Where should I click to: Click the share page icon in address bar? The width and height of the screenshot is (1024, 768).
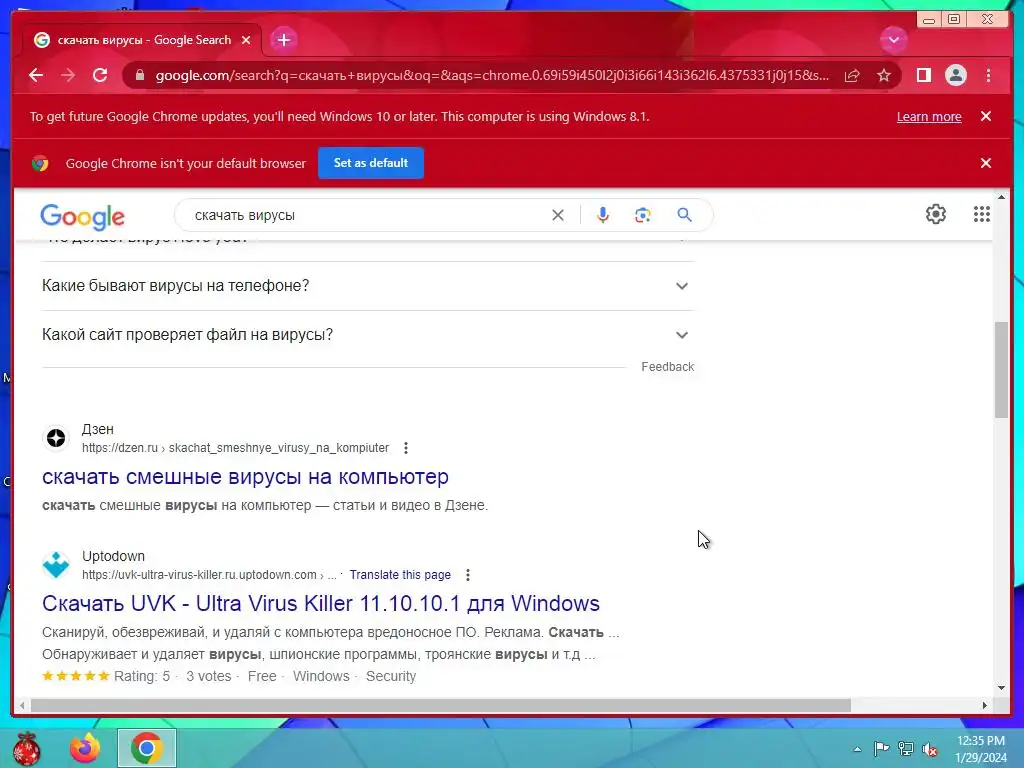click(x=852, y=75)
